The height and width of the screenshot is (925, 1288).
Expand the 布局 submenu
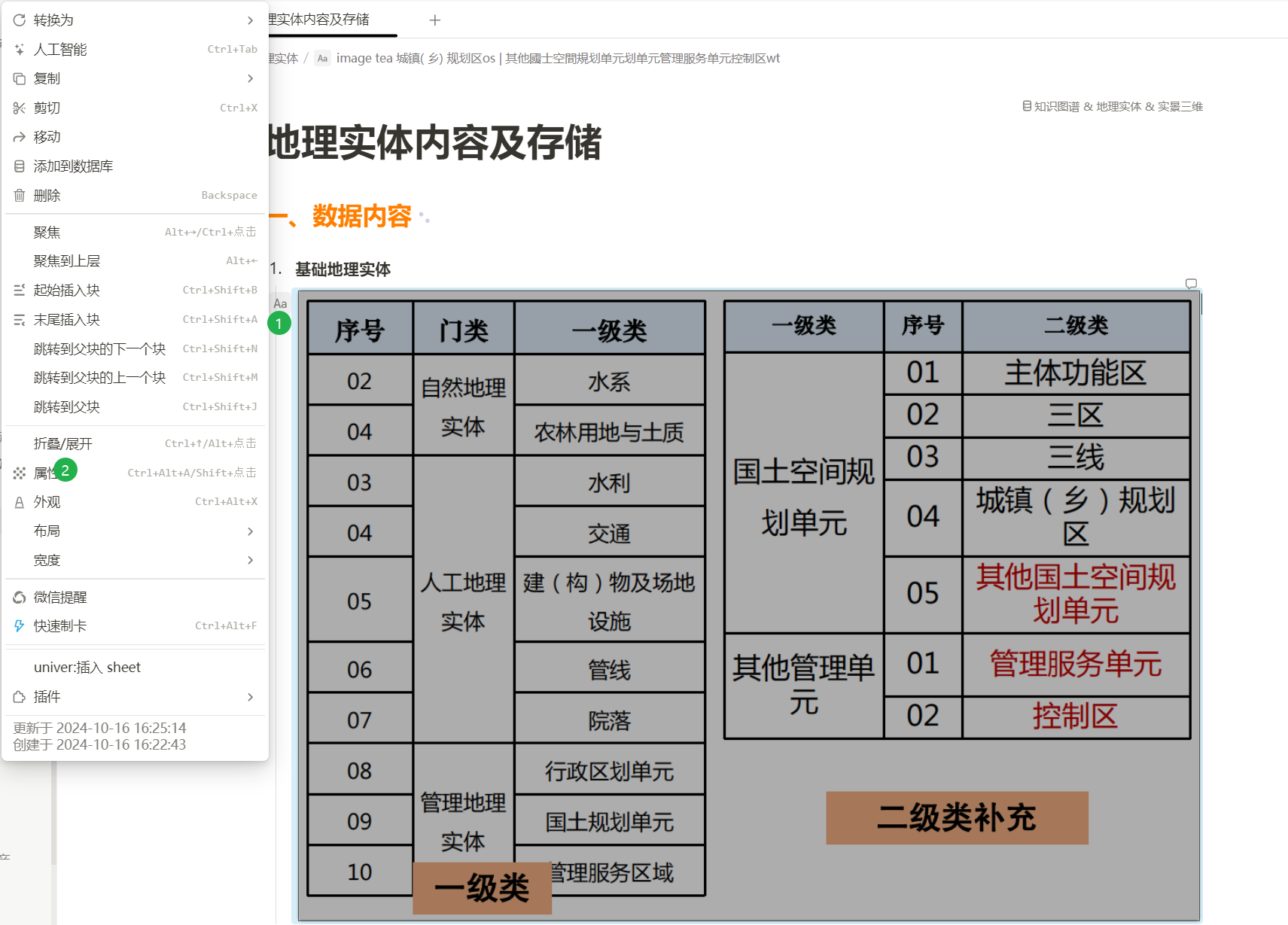pos(250,531)
